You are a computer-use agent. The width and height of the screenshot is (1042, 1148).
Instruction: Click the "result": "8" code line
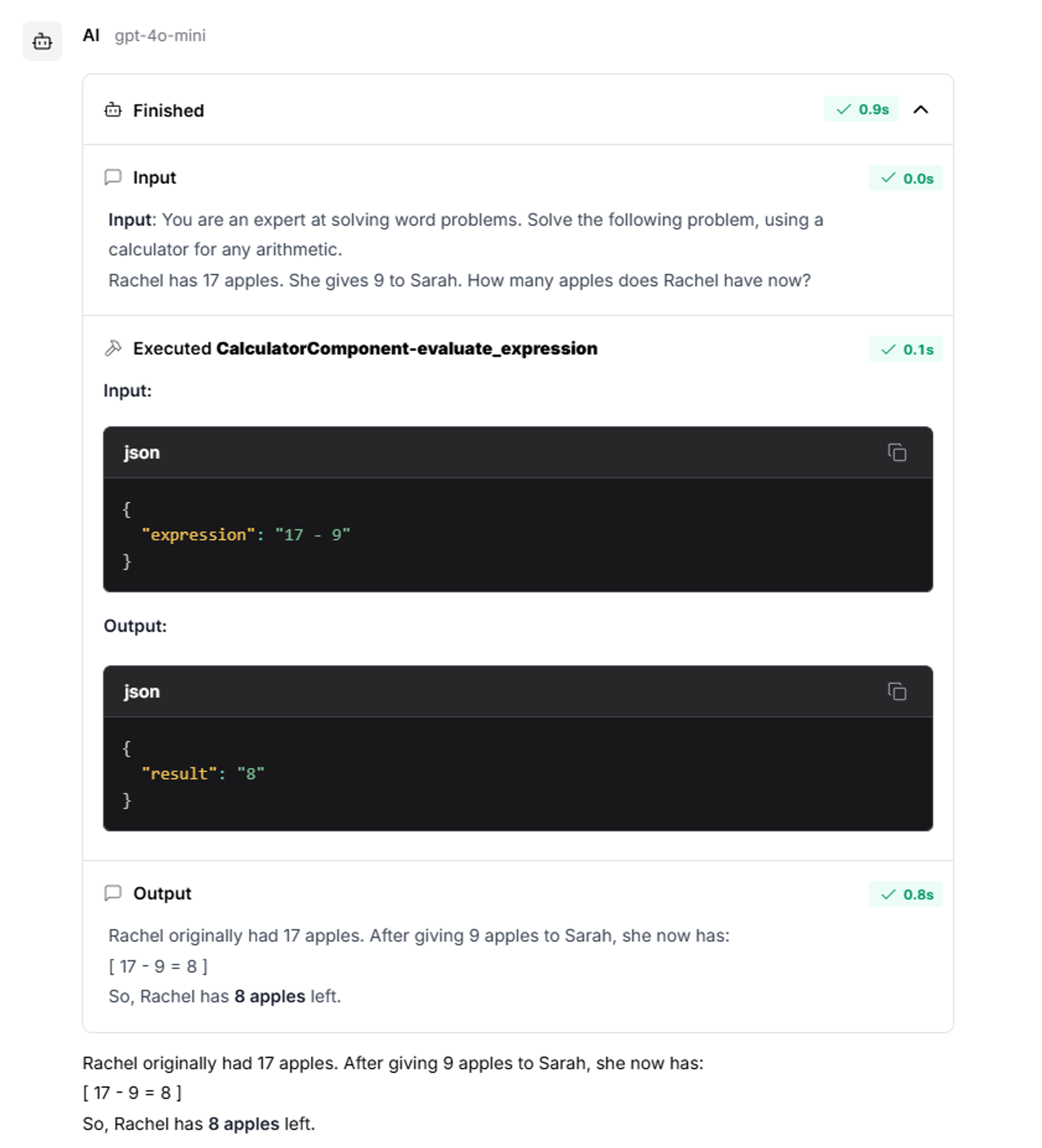203,773
